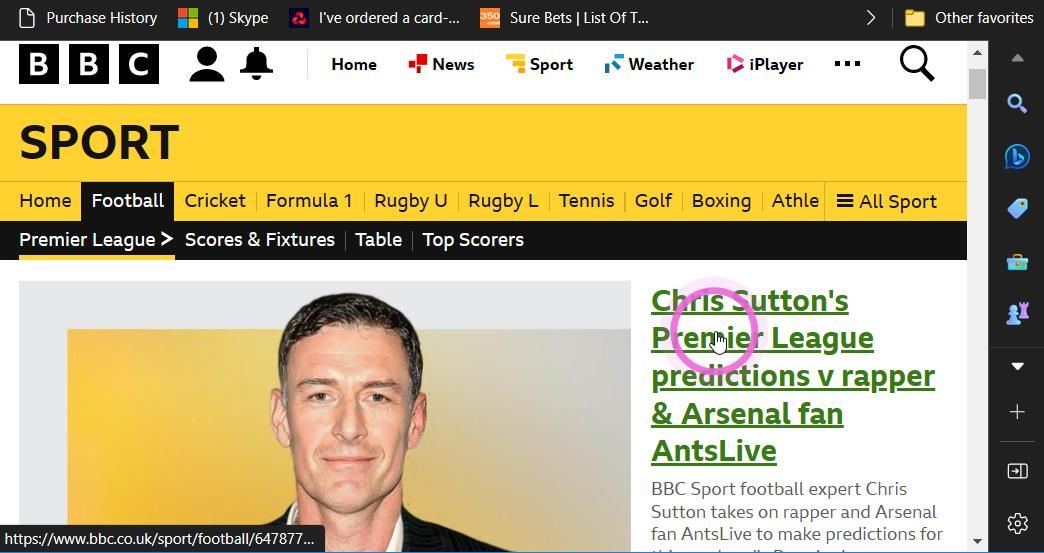The height and width of the screenshot is (553, 1044).
Task: Open Purchase History favorite
Action: 89,18
